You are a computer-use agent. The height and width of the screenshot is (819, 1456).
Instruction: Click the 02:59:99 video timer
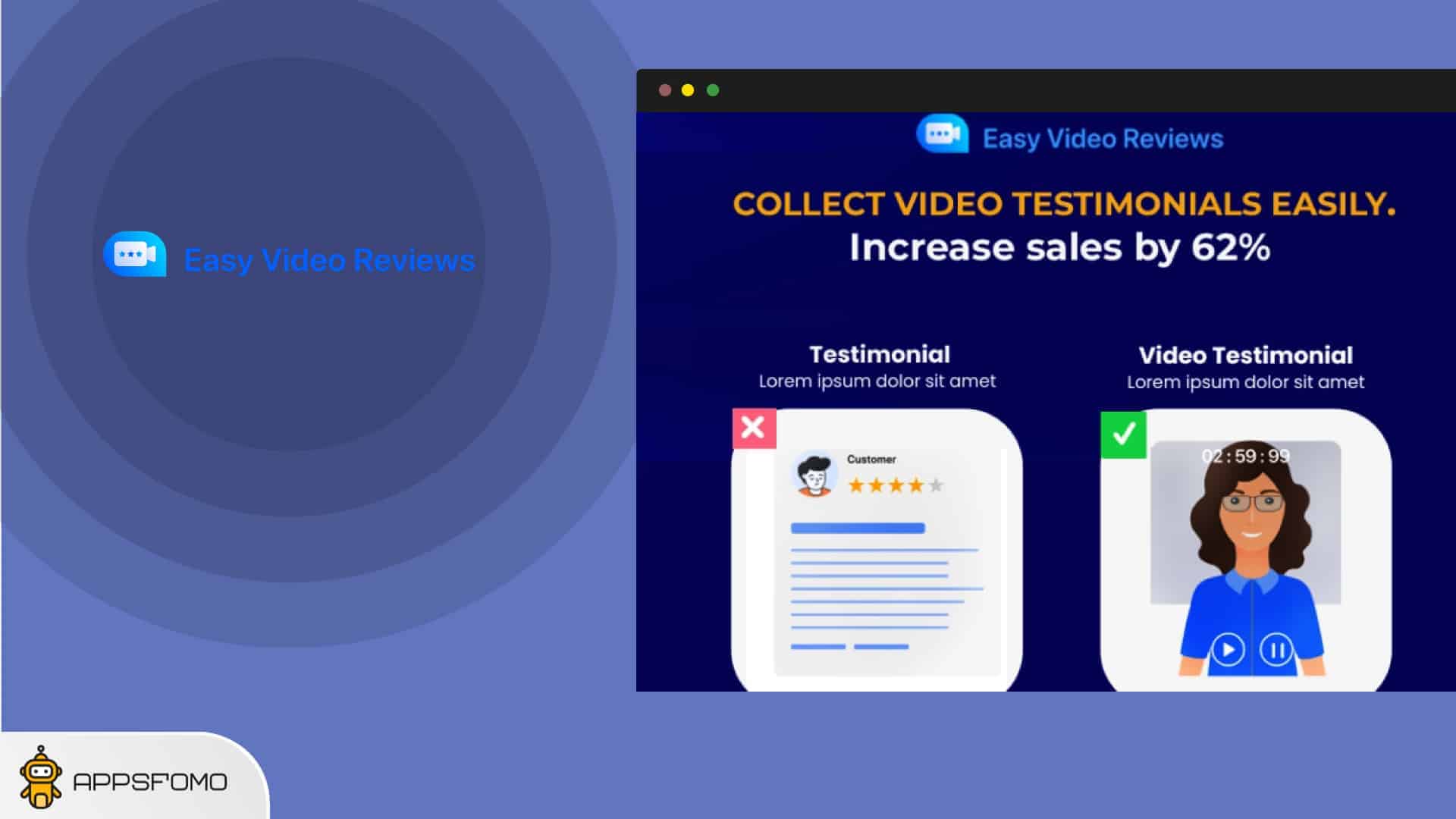tap(1245, 456)
